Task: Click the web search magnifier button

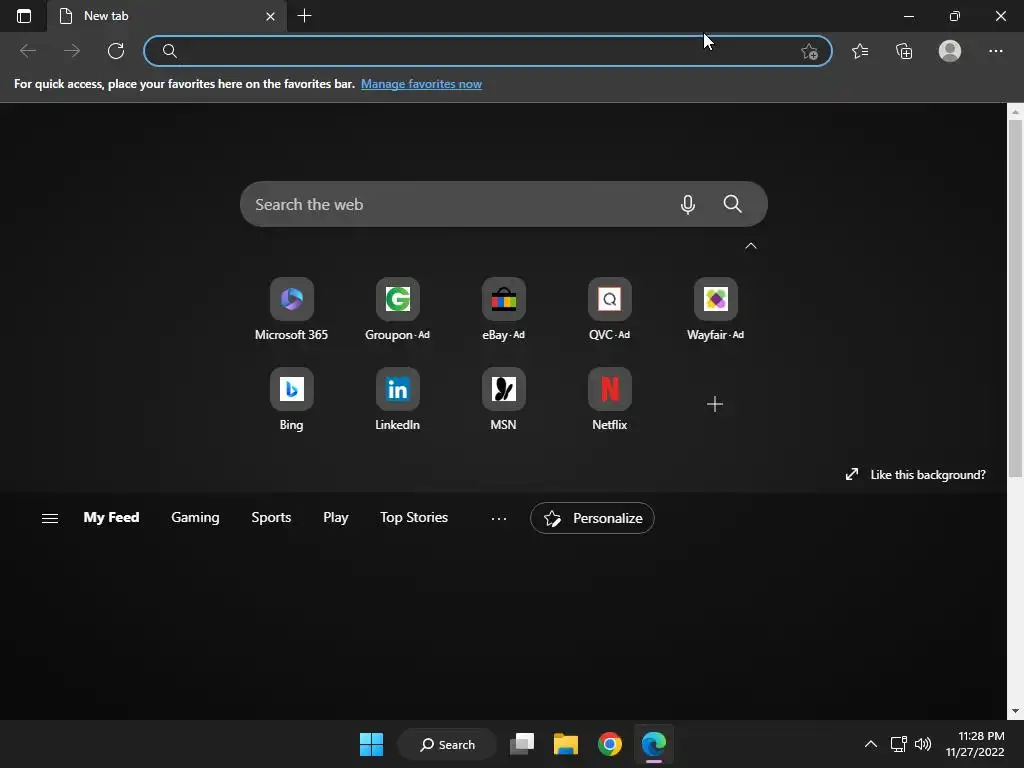Action: (x=733, y=204)
